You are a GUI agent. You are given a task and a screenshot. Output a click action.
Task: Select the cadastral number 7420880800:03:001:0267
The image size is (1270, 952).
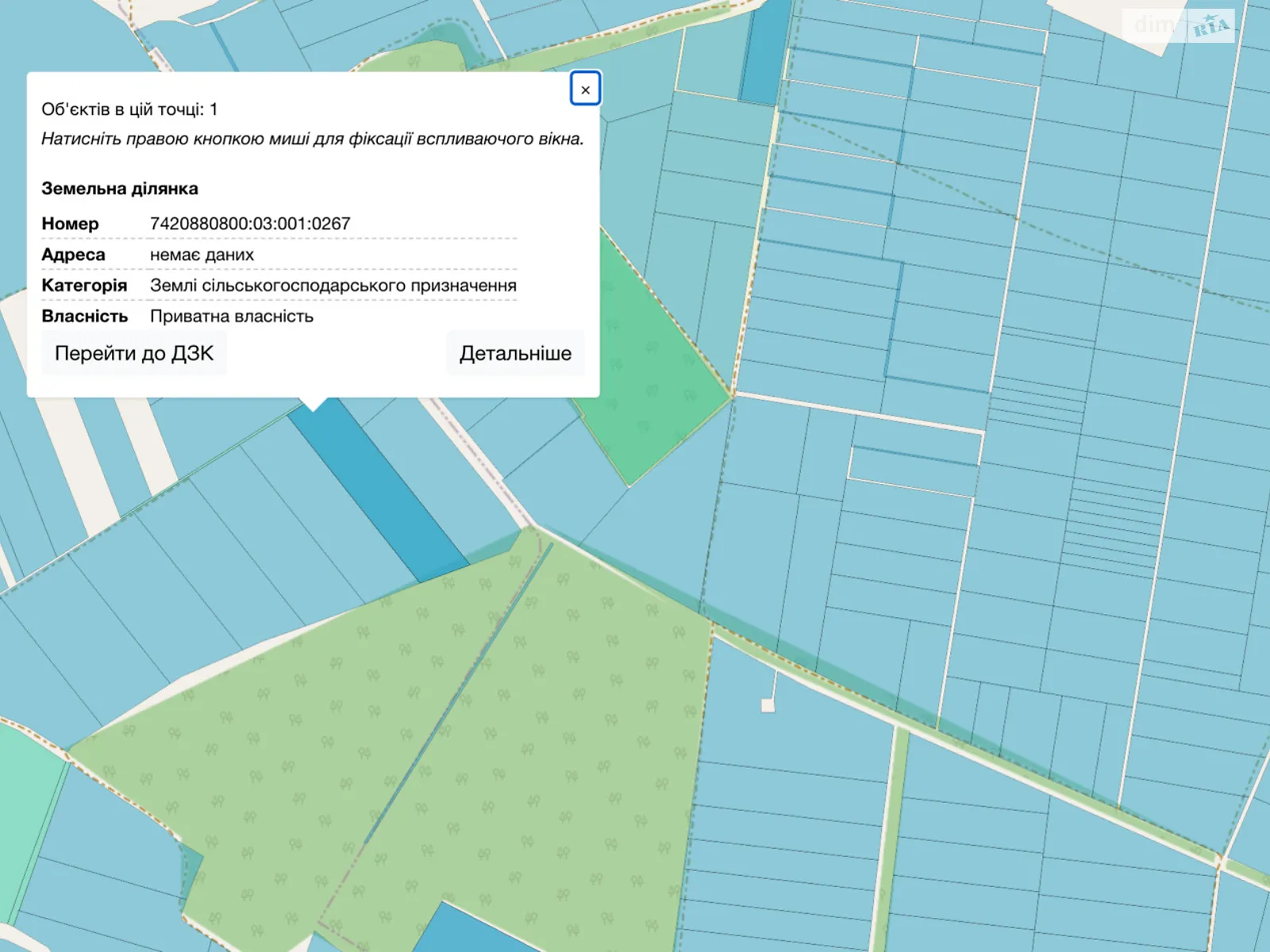250,224
